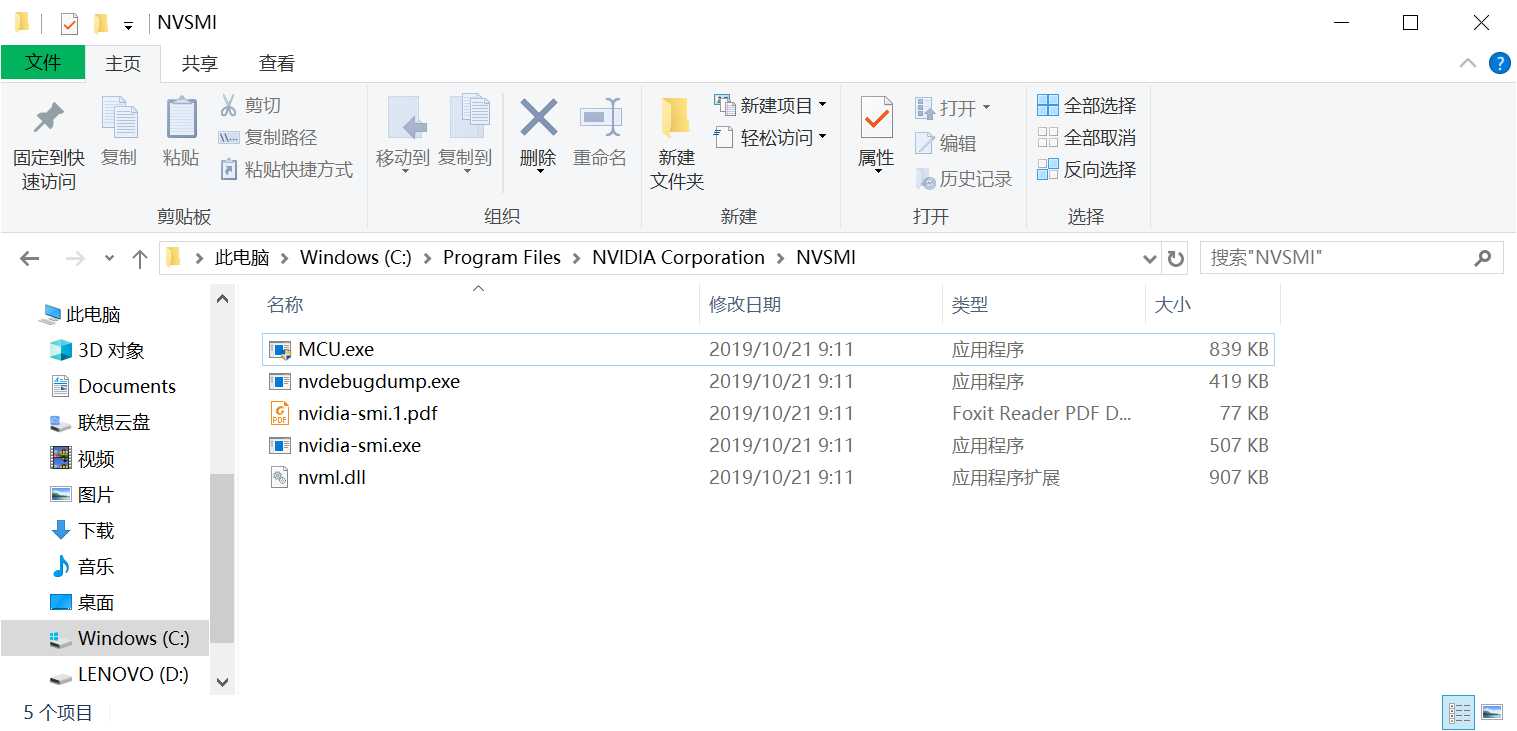Screen dimensions: 1517x731
Task: Pin to Quick Access (固定到快速访问)
Action: point(48,144)
